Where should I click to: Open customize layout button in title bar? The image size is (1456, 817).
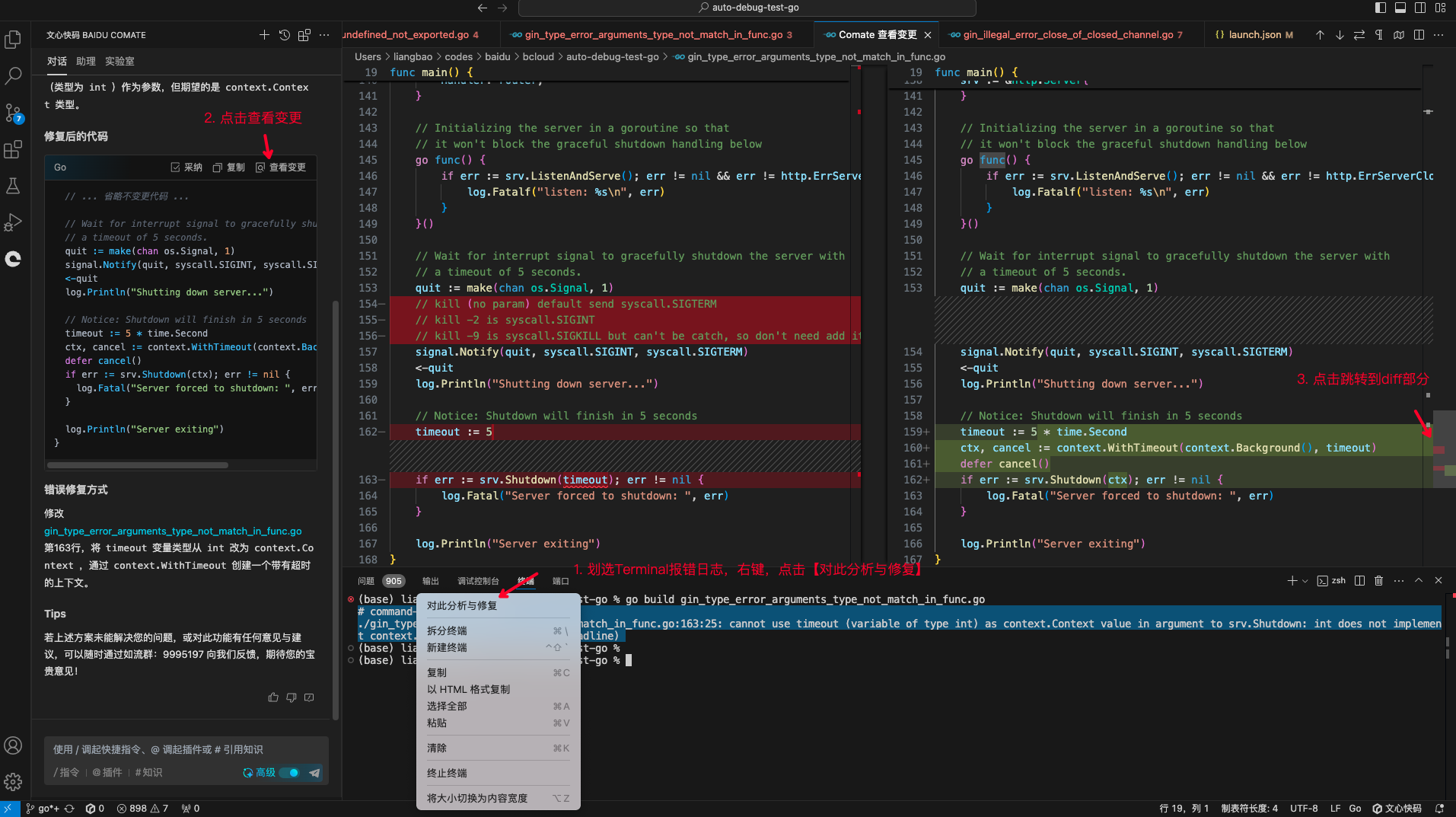(1440, 8)
